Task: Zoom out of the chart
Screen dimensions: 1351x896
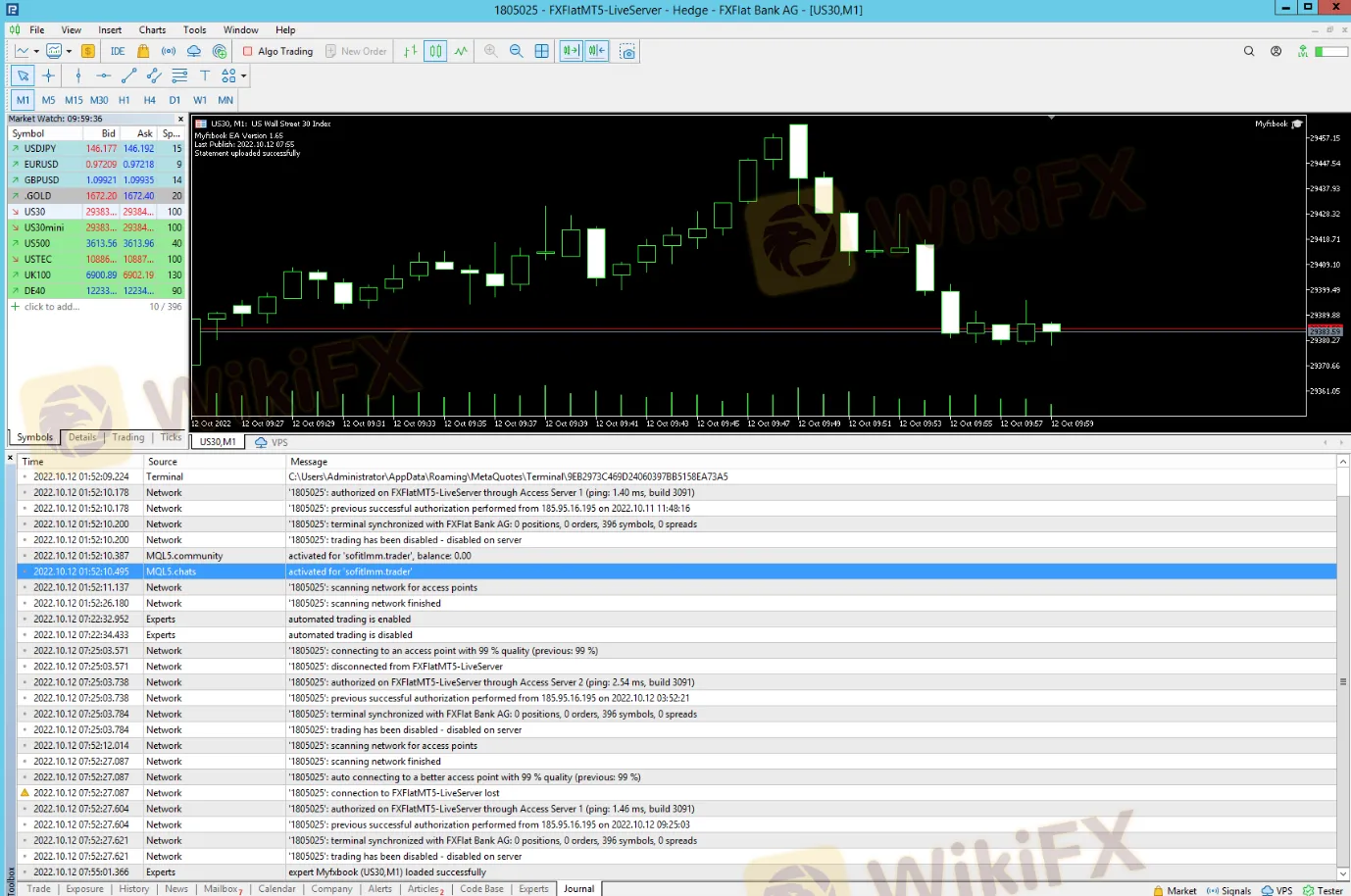Action: click(x=516, y=51)
